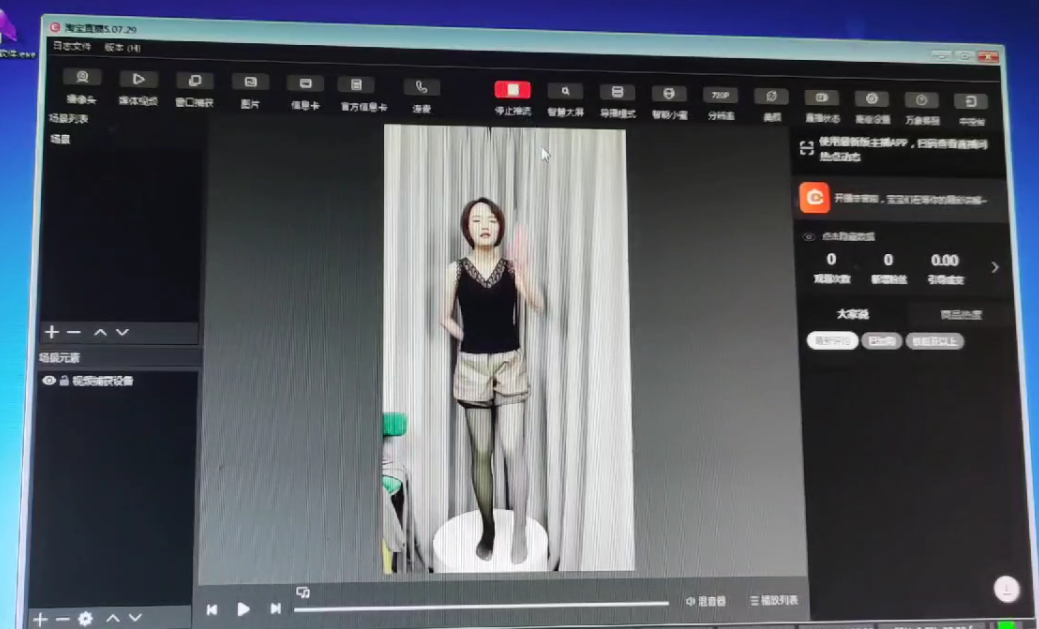Start a co-stream call (连麦)
The width and height of the screenshot is (1039, 629).
pyautogui.click(x=421, y=88)
